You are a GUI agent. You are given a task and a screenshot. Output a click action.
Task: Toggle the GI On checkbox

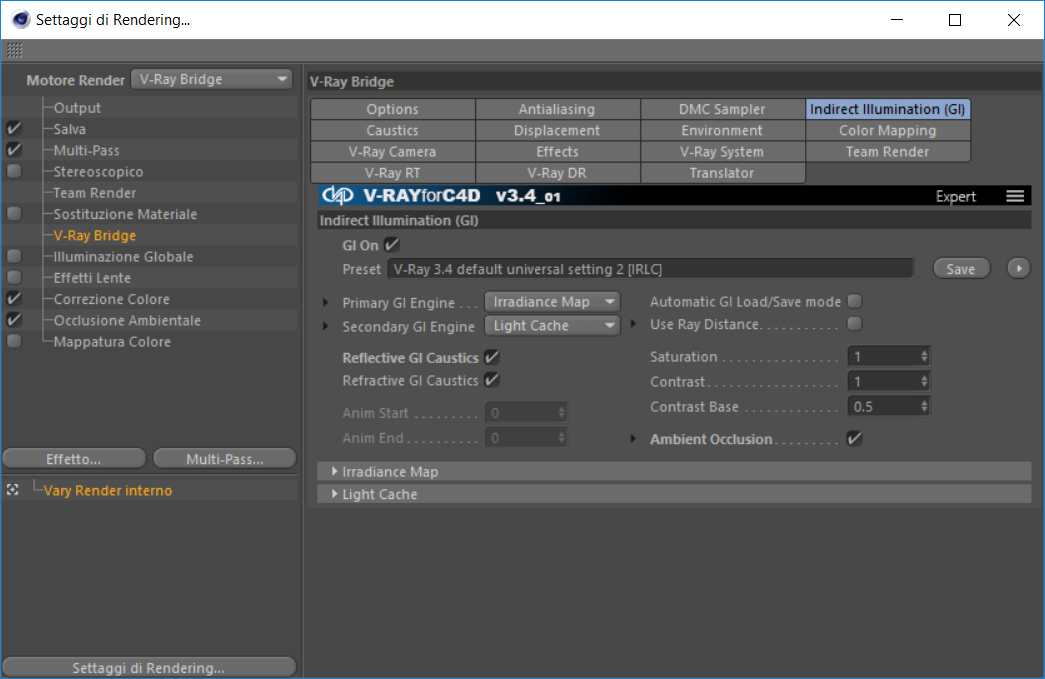[x=392, y=245]
